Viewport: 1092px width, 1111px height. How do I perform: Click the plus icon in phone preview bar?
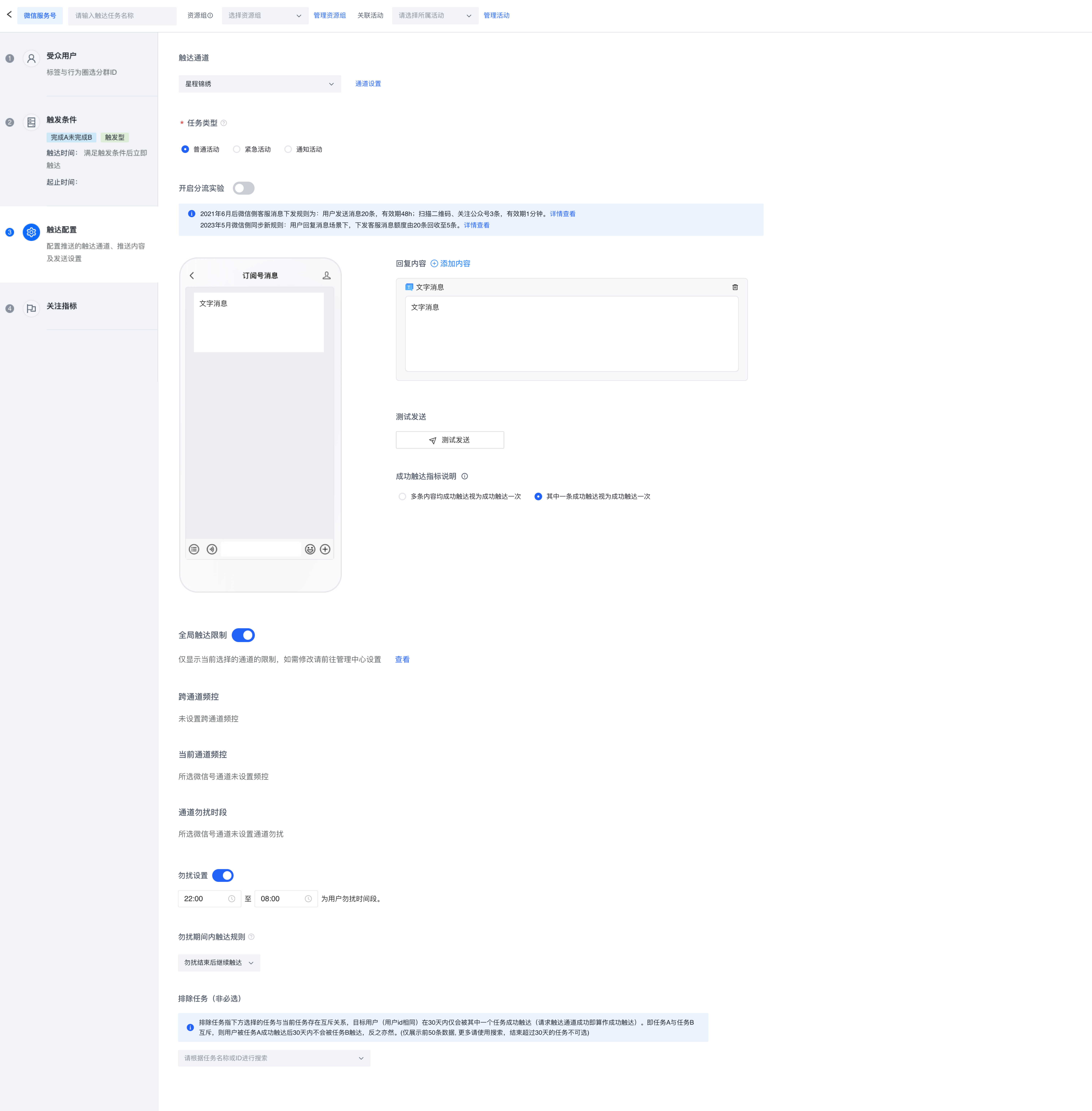tap(325, 549)
